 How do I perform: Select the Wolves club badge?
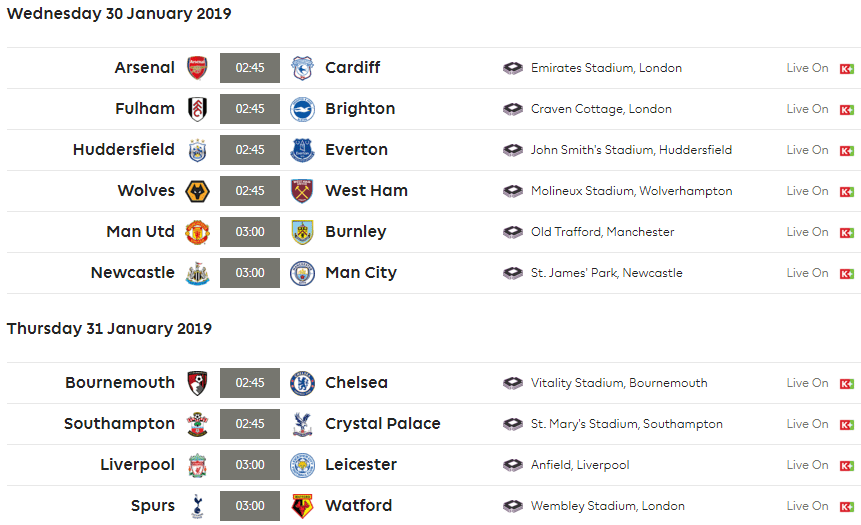(197, 191)
